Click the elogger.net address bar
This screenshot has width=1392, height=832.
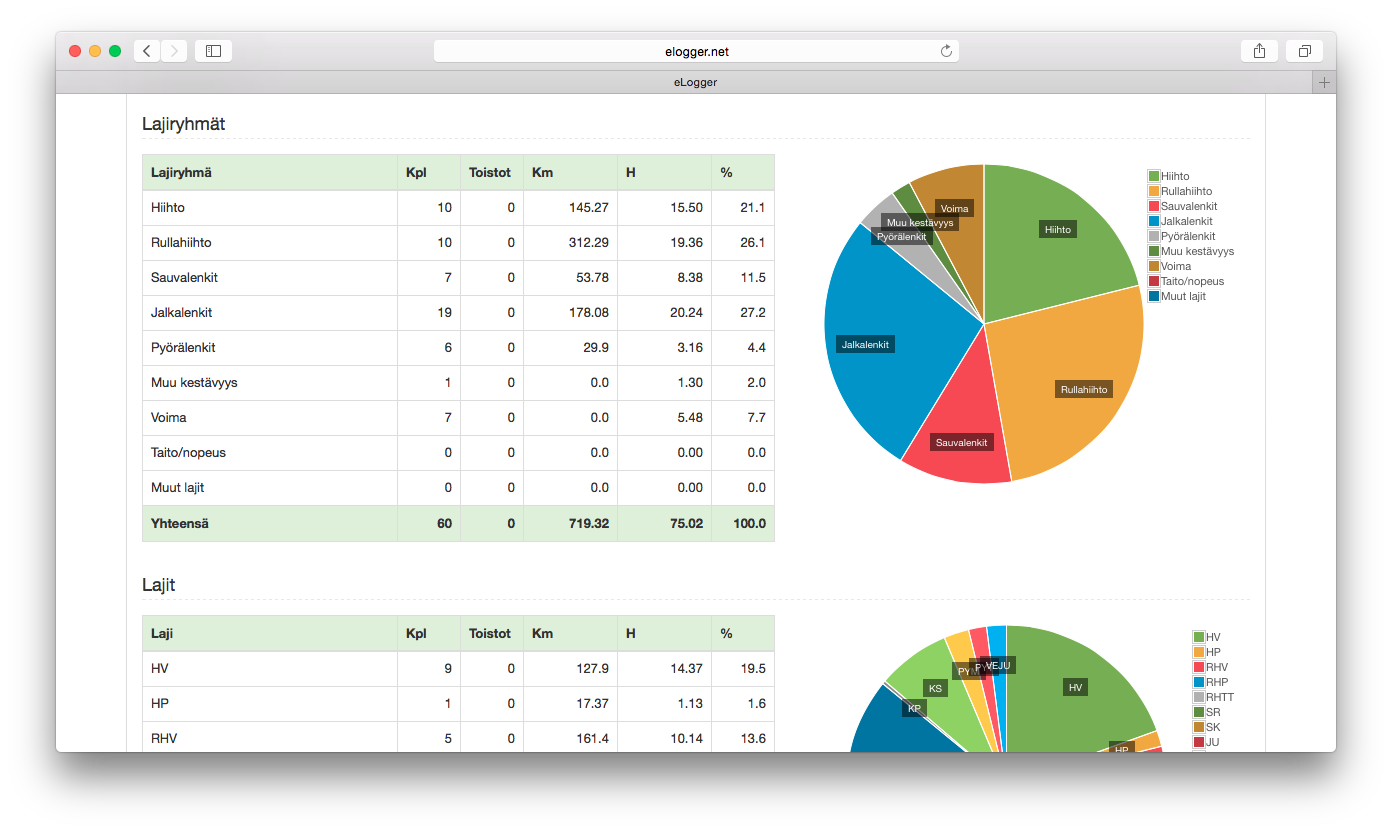(x=696, y=51)
